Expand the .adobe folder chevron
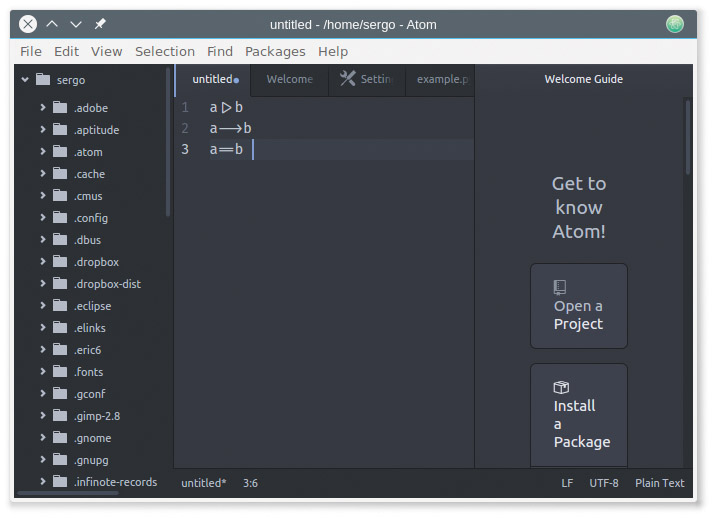 [43, 107]
